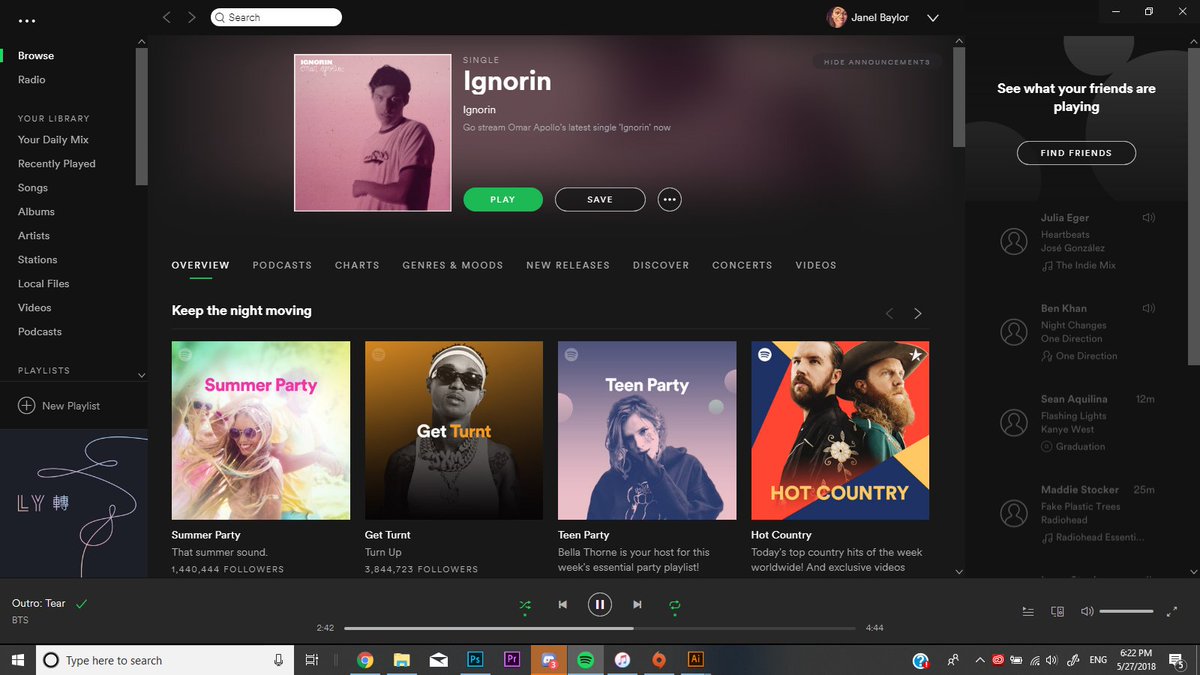
Task: Open Janel Baylor profile avatar
Action: click(x=836, y=18)
